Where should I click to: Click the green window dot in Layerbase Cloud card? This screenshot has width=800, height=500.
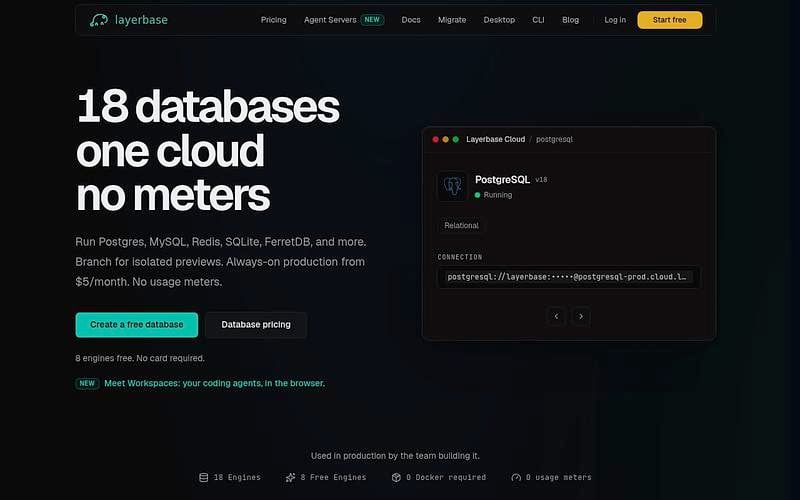pyautogui.click(x=456, y=139)
